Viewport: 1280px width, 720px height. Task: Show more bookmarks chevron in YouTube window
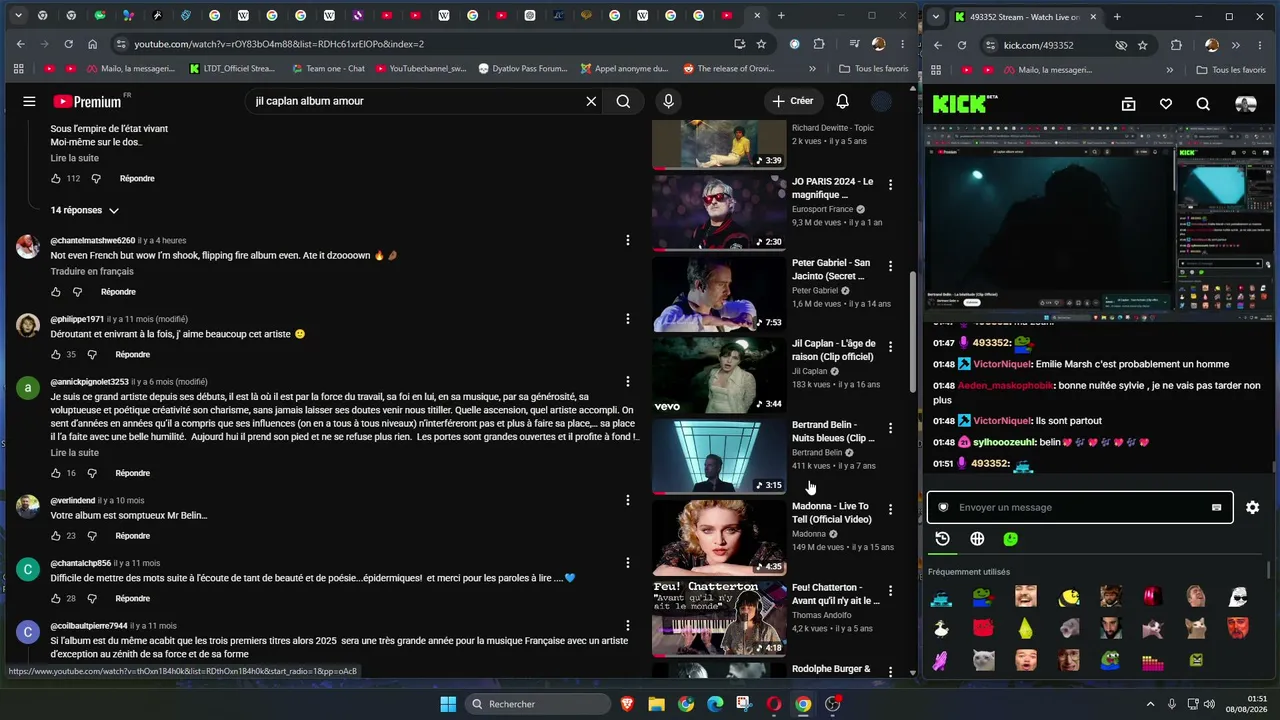click(x=812, y=69)
